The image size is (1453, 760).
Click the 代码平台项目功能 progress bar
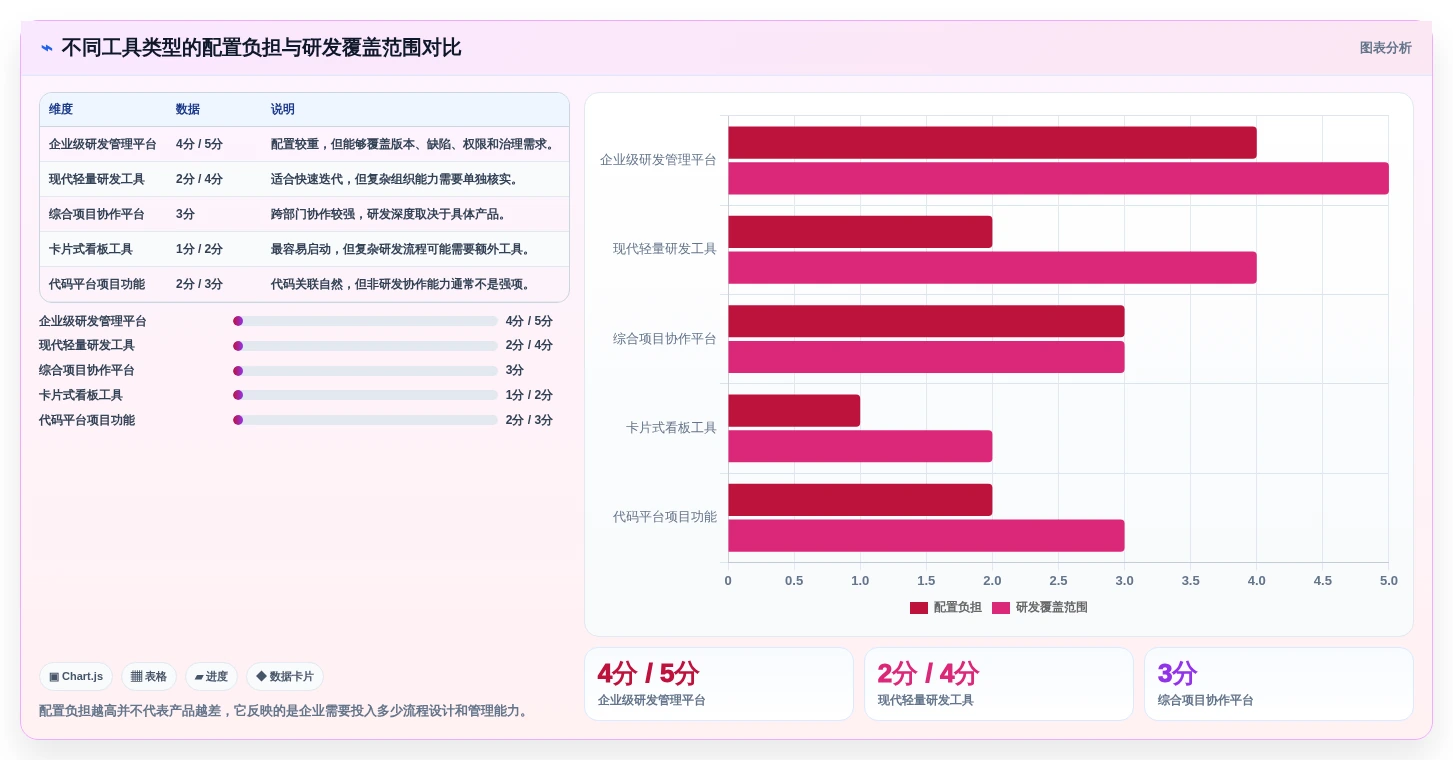point(365,420)
